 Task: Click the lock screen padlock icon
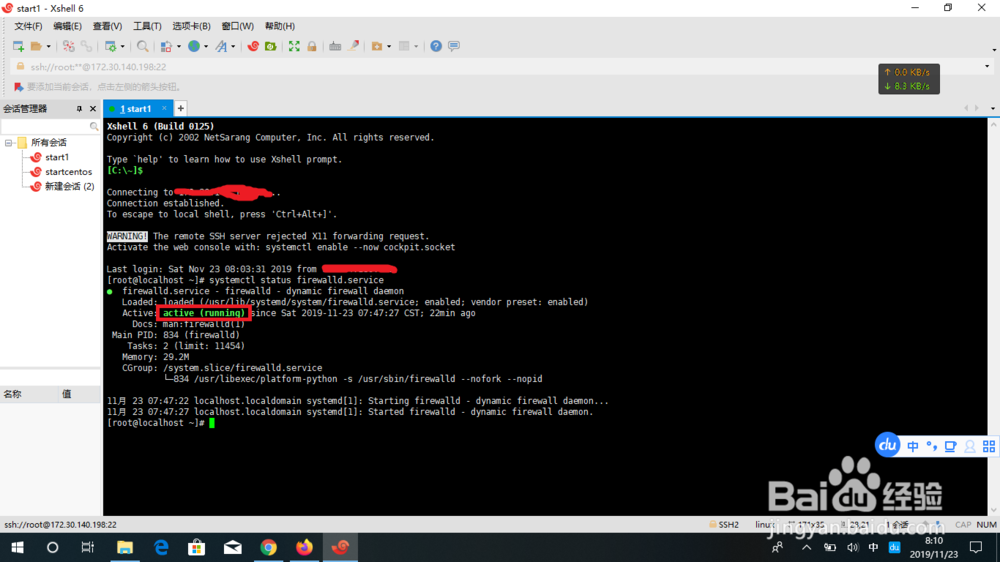pyautogui.click(x=312, y=46)
